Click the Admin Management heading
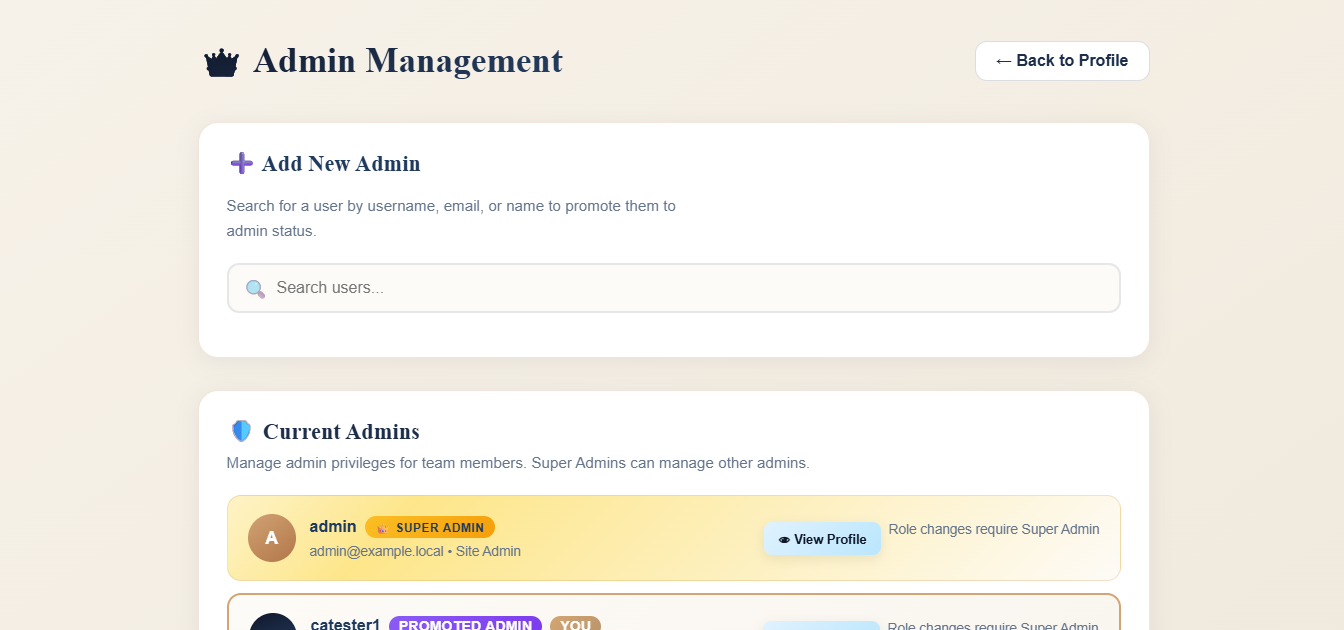The image size is (1344, 630). (x=408, y=61)
